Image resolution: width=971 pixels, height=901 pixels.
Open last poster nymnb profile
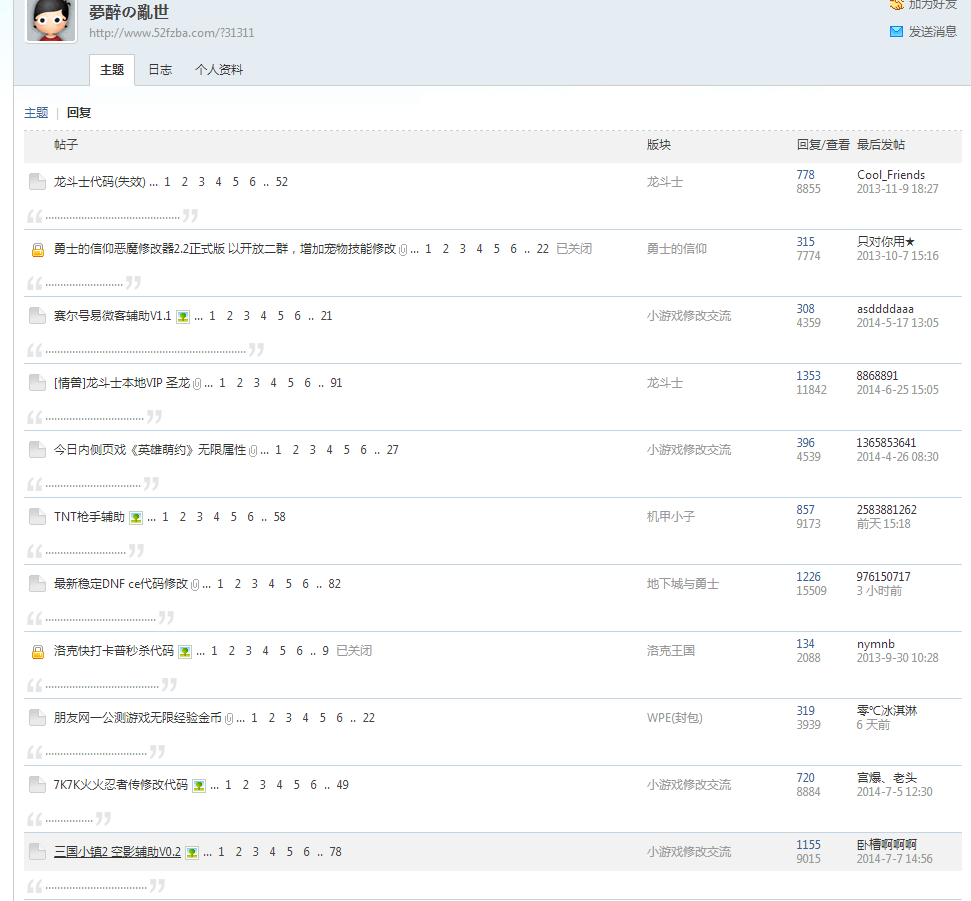click(876, 644)
